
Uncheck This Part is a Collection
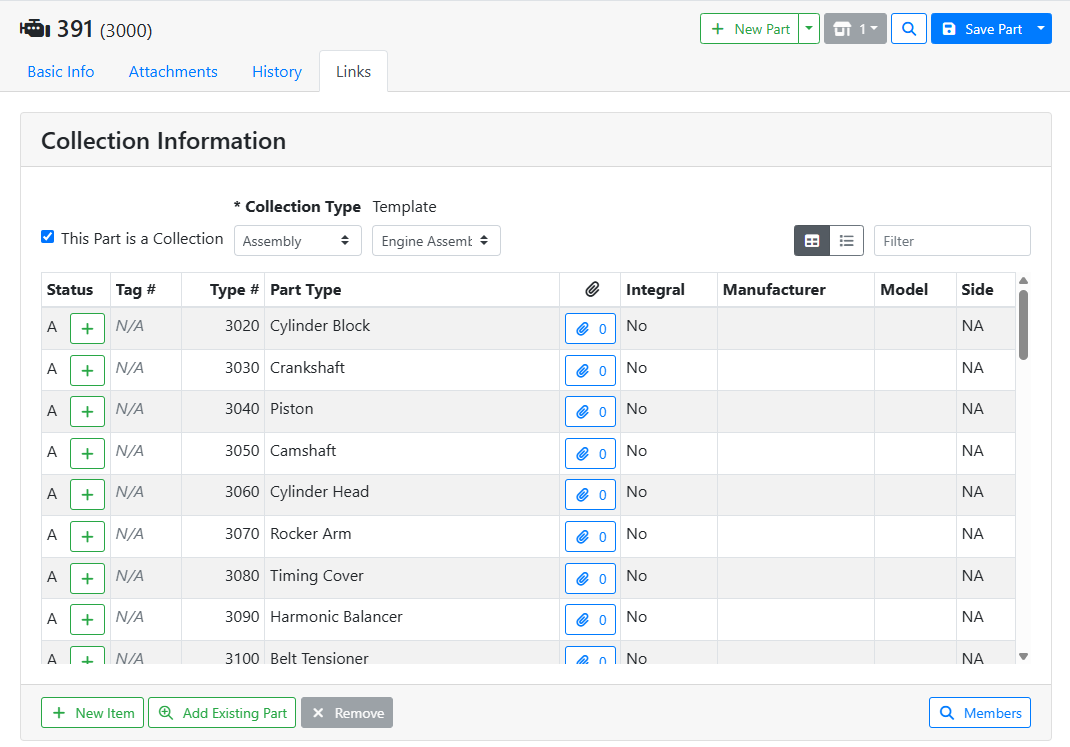tap(47, 237)
